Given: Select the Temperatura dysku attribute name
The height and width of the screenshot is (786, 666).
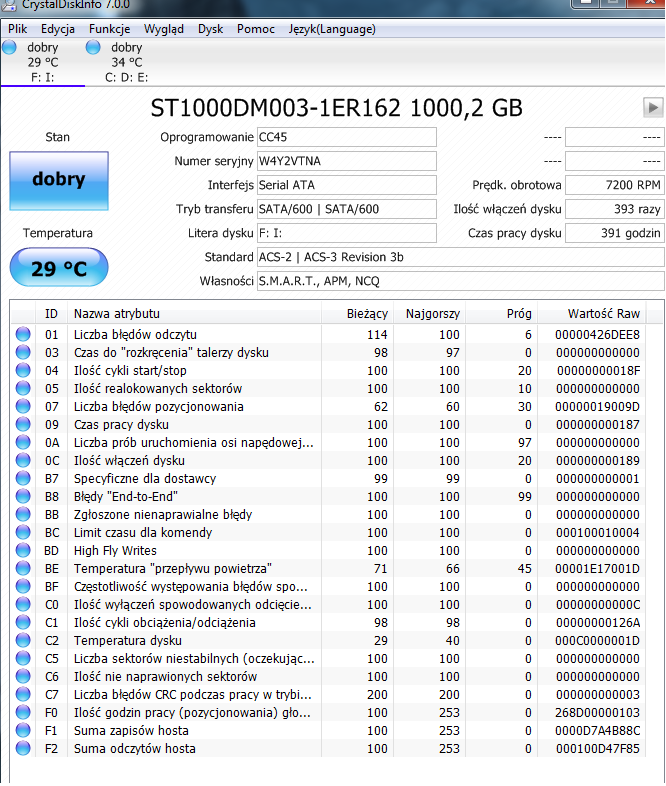Looking at the screenshot, I should (x=128, y=641).
